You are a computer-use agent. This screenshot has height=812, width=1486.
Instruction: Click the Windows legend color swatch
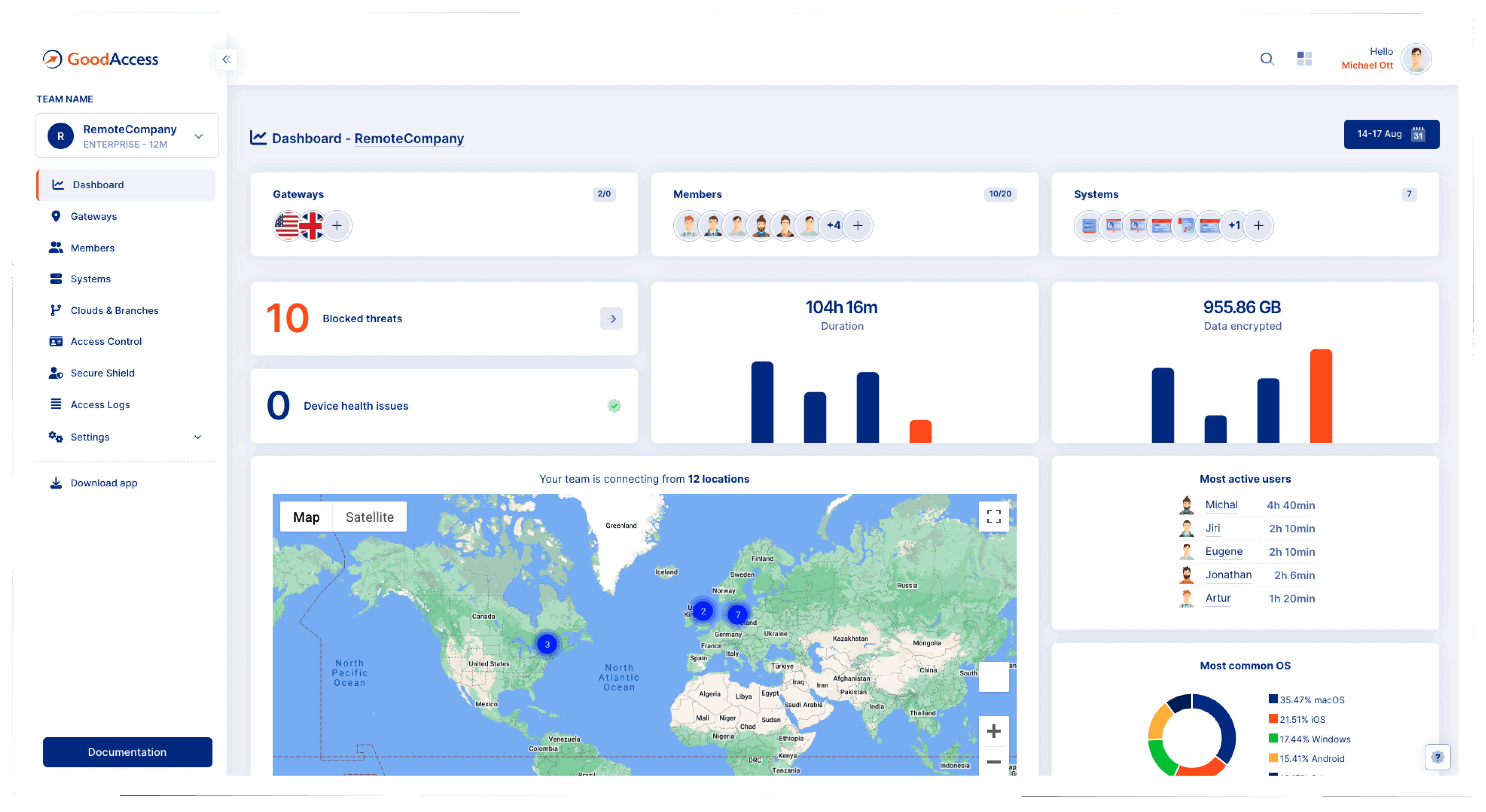[x=1273, y=739]
